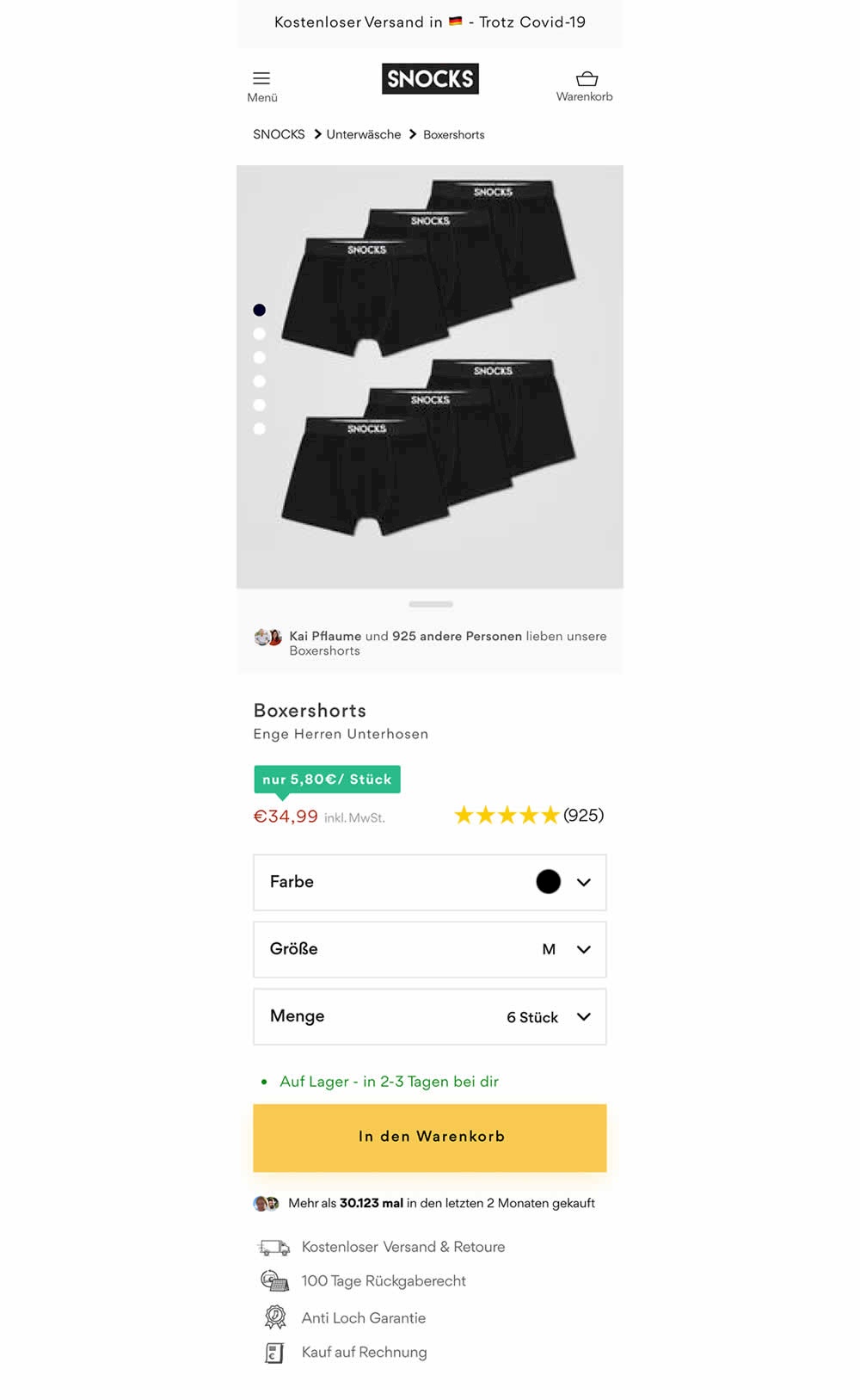Click the free shipping truck icon
This screenshot has width=860, height=1400.
[x=274, y=1247]
